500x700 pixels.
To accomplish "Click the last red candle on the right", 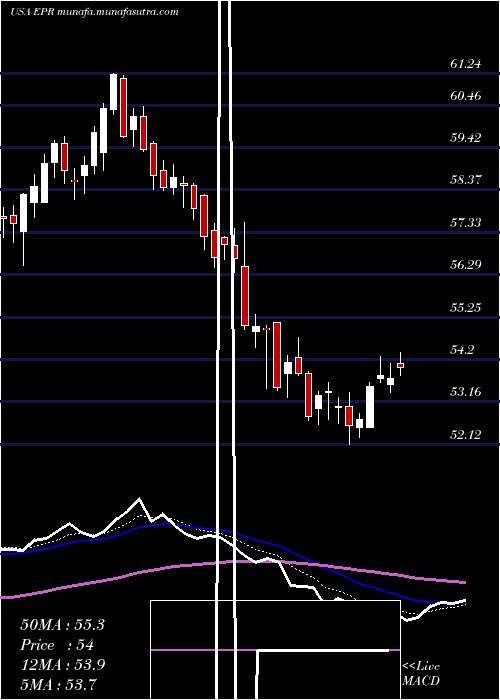I will tap(400, 365).
